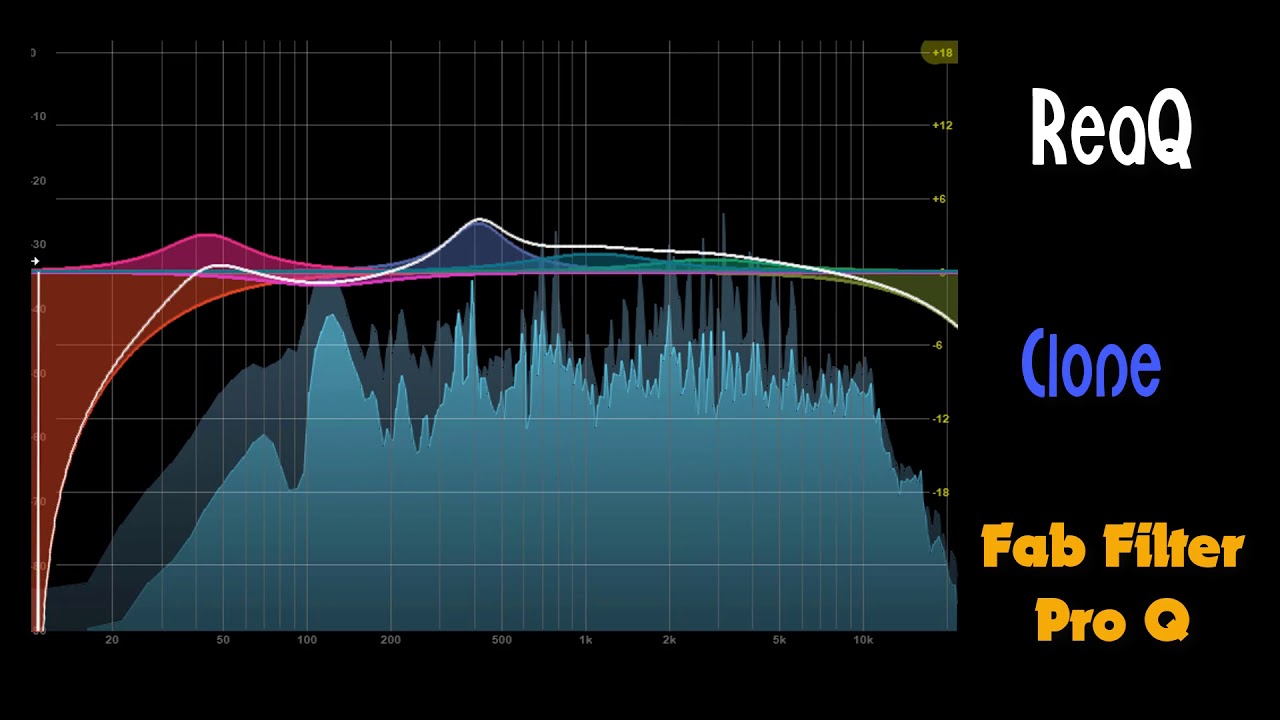The height and width of the screenshot is (720, 1280).
Task: Click the 20 Hz frequency label
Action: (112, 640)
